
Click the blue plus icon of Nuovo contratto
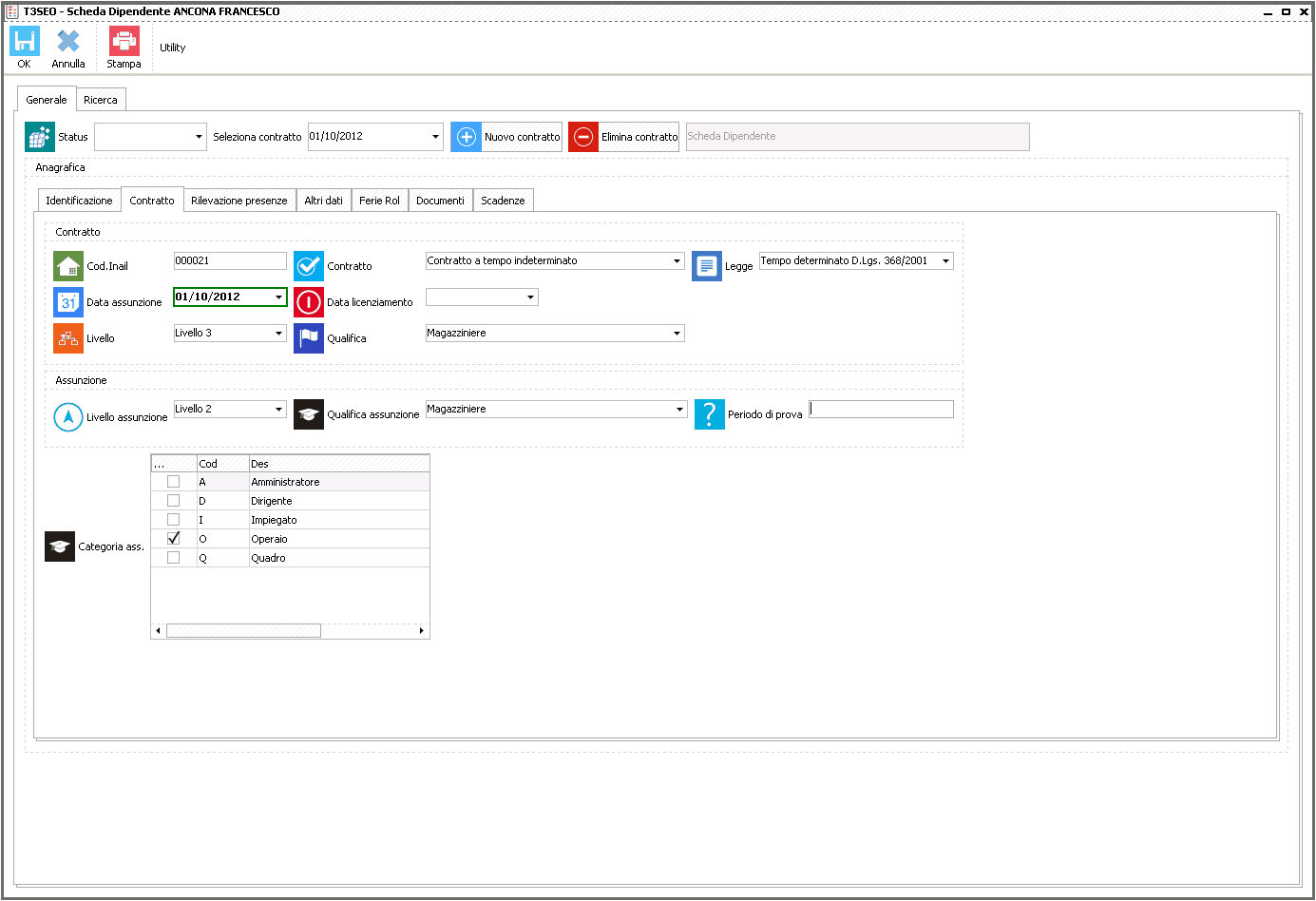tap(467, 137)
